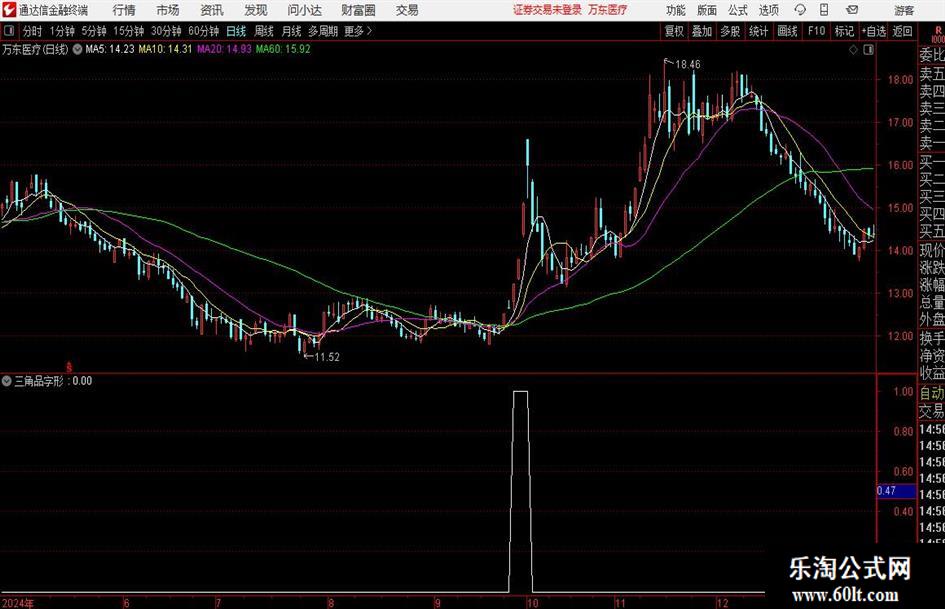Switch to the 周线 period tab

coord(264,31)
